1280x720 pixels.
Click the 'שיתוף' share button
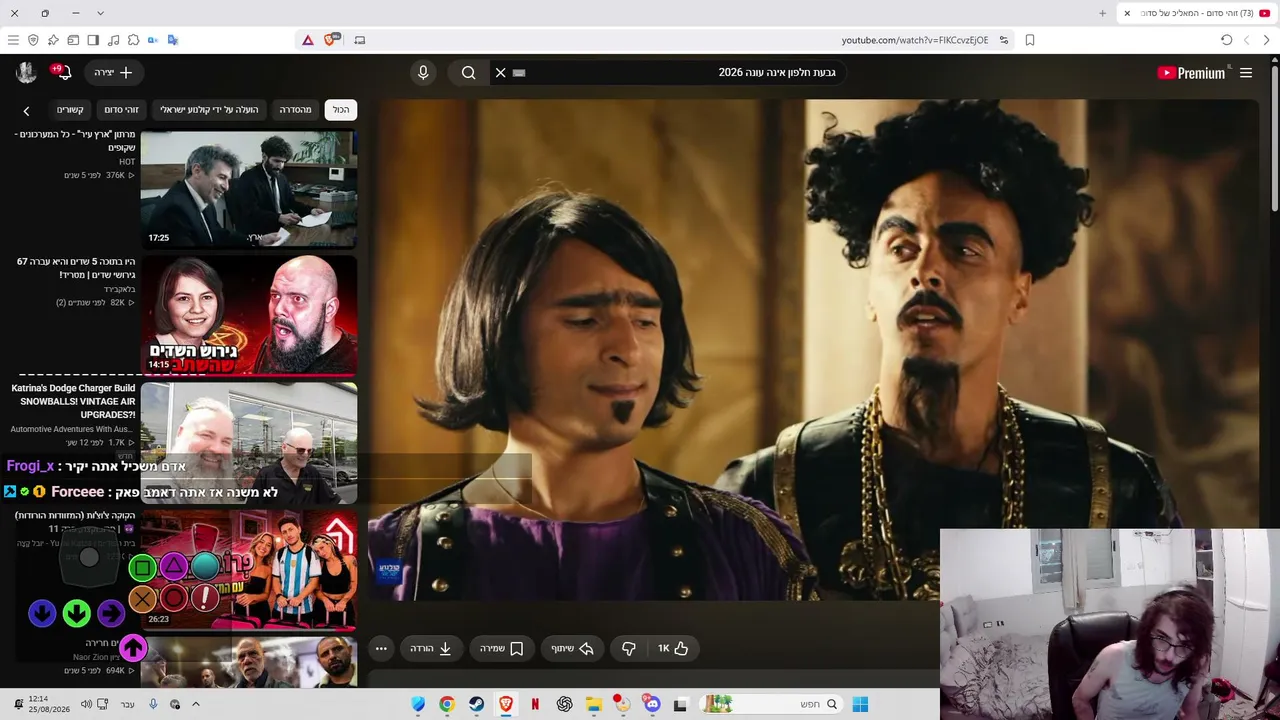[x=573, y=648]
